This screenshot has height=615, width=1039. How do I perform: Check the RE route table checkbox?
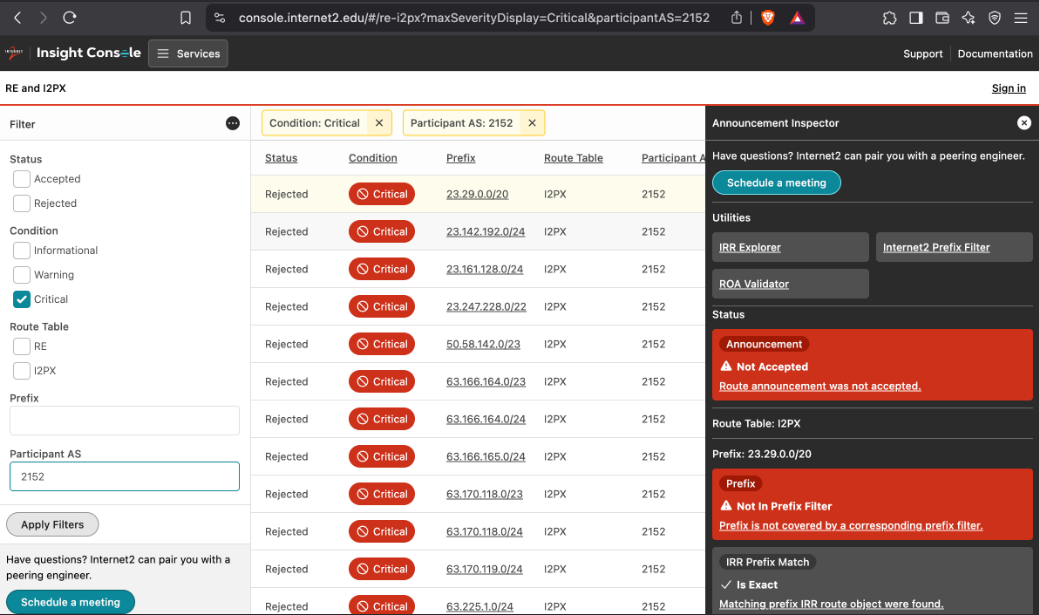[22, 347]
